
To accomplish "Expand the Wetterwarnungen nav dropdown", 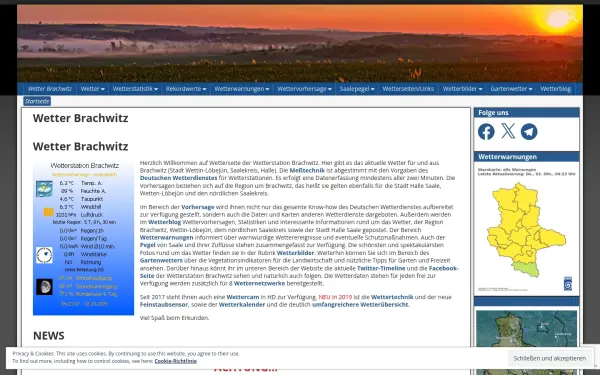I will (242, 89).
